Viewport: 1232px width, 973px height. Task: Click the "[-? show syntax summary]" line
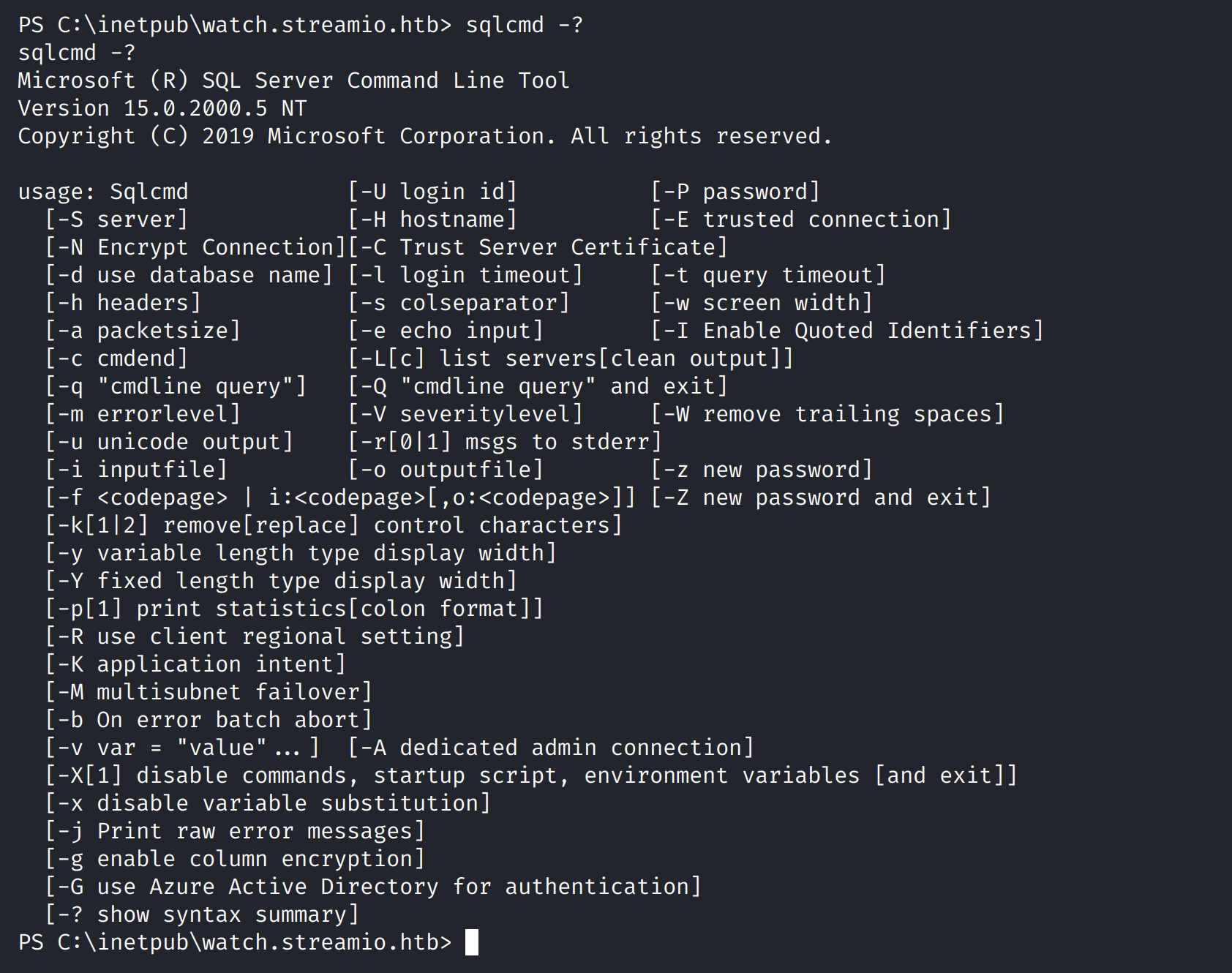tap(202, 914)
